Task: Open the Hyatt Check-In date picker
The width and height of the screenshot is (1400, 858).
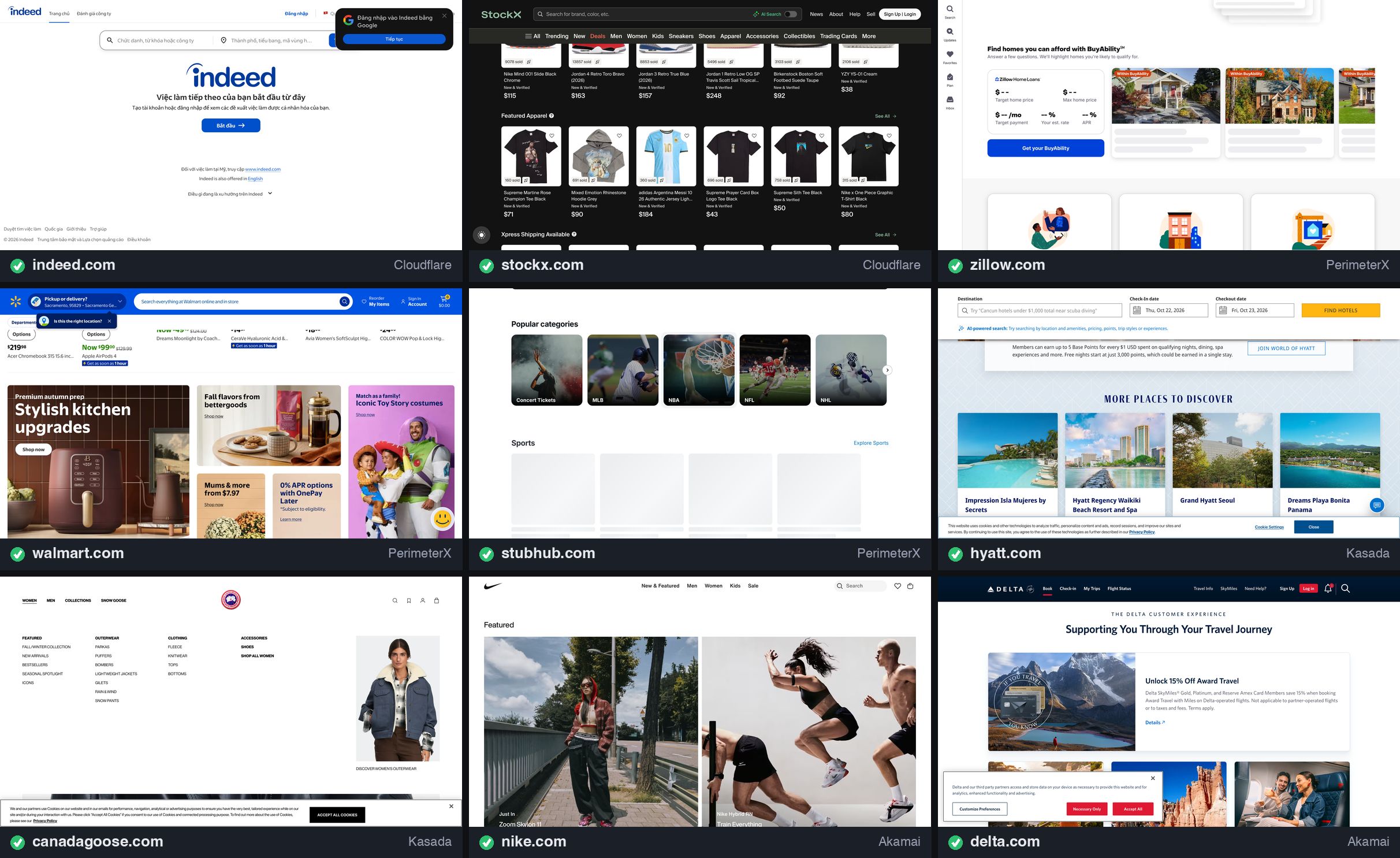Action: tap(1168, 310)
